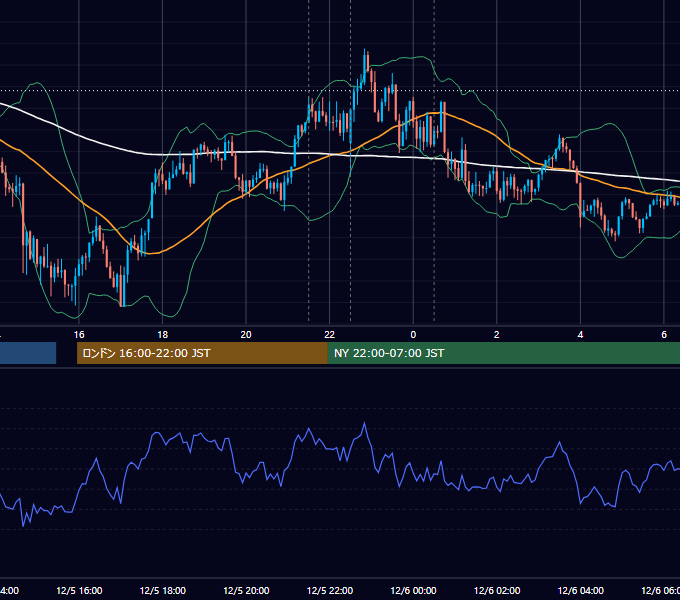Click the 12/5 18:00 time axis label
Screen dimensions: 680x600
pyautogui.click(x=163, y=590)
